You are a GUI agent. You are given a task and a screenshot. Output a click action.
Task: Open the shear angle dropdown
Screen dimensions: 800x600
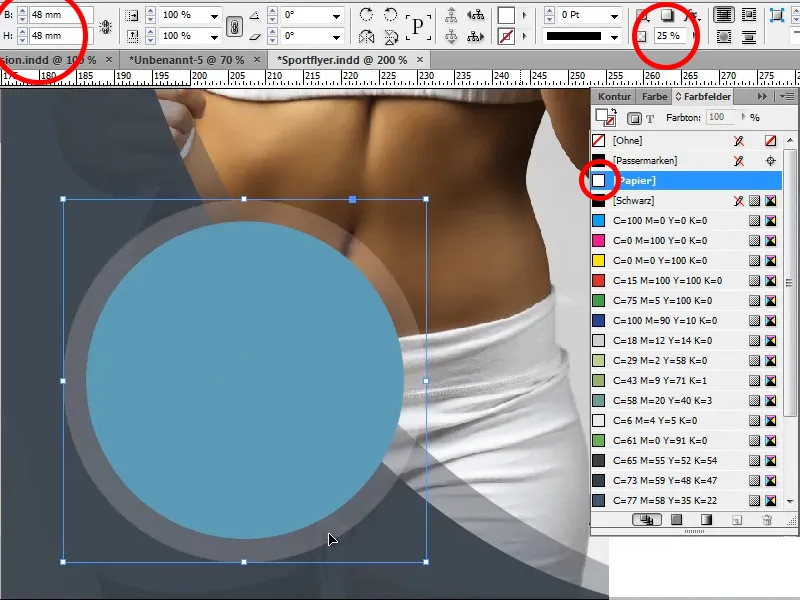[x=336, y=36]
